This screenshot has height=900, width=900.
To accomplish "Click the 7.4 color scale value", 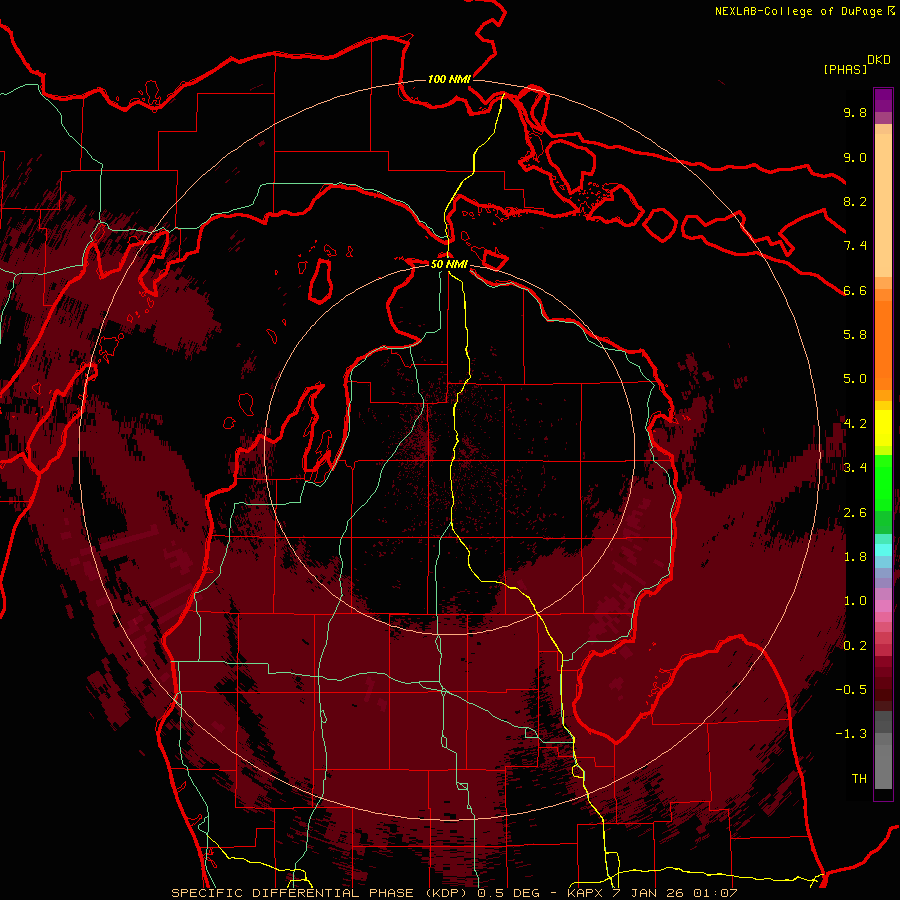I will click(x=855, y=246).
